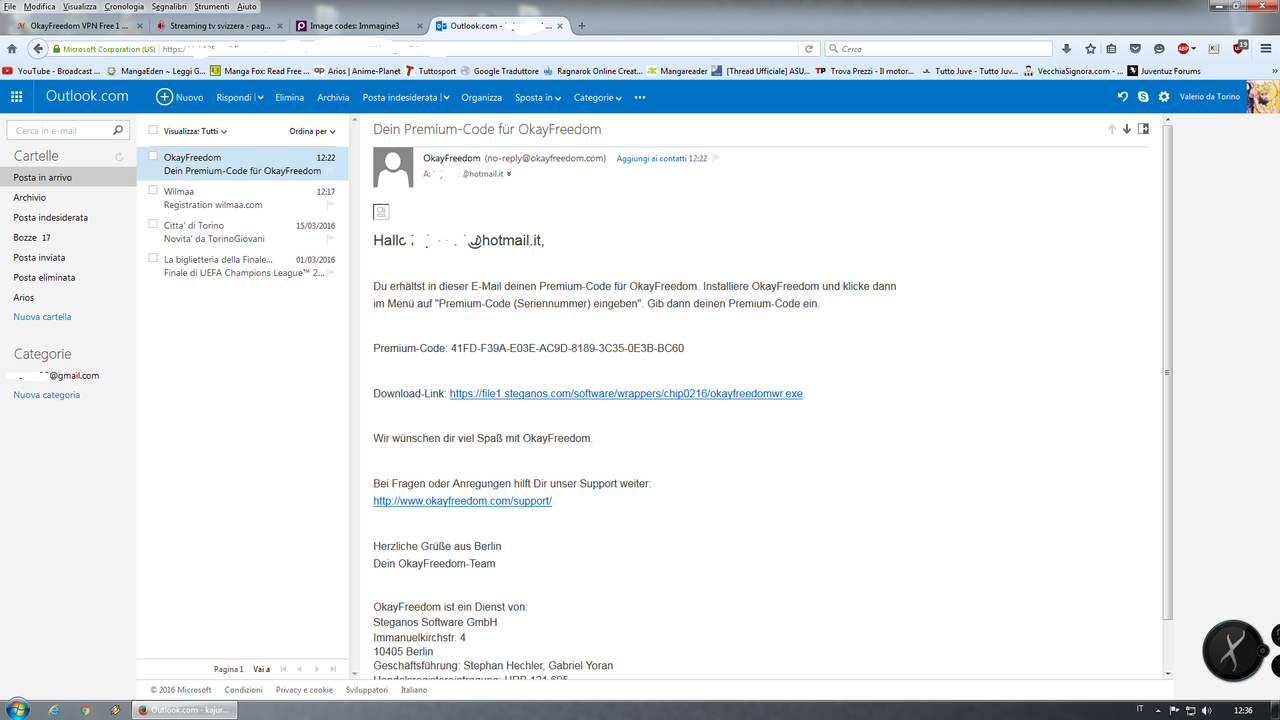Click the reading pane layout icon
Image resolution: width=1280 pixels, height=720 pixels.
click(x=1144, y=129)
